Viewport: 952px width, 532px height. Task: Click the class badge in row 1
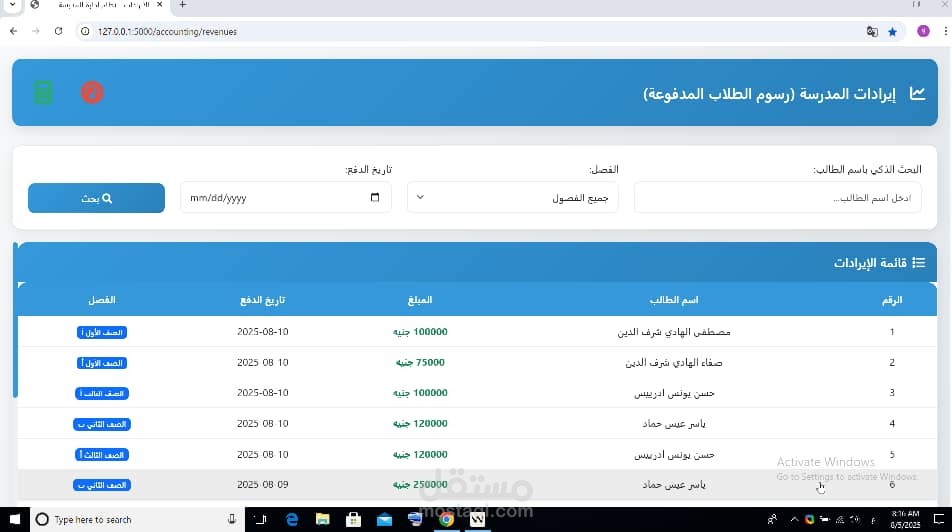click(x=102, y=332)
